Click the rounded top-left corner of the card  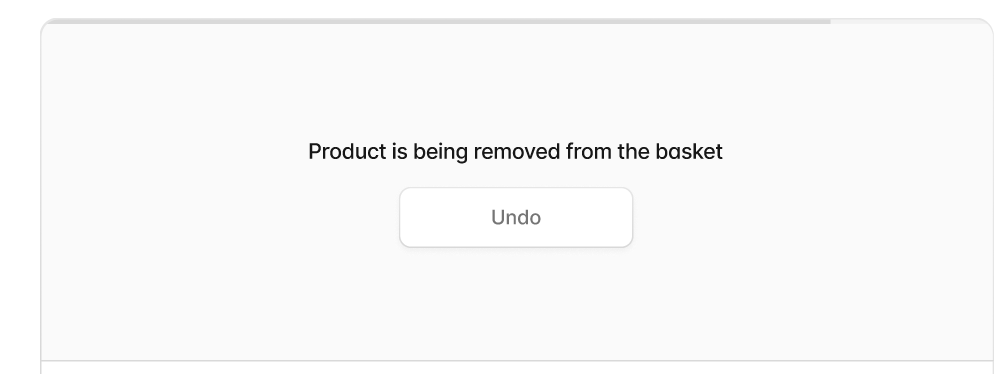49,26
